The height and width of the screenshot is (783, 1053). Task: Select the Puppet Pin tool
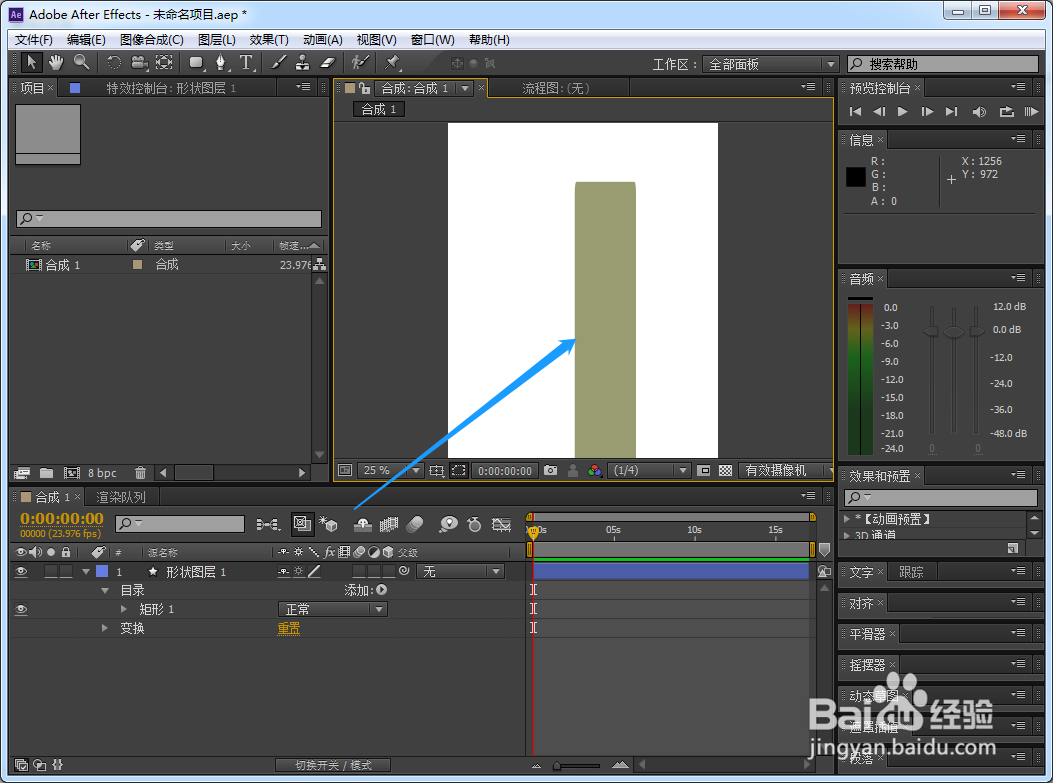pos(392,62)
